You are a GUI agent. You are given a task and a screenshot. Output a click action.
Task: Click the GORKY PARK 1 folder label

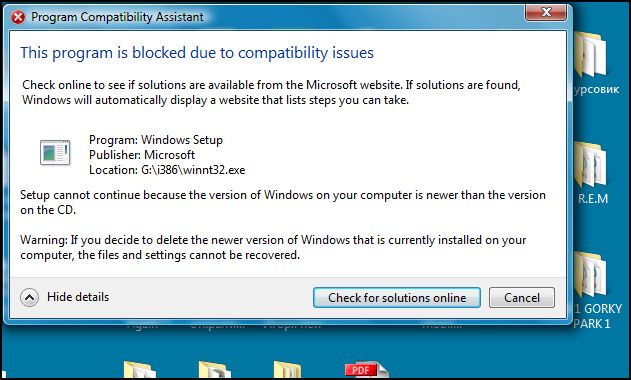pos(597,316)
